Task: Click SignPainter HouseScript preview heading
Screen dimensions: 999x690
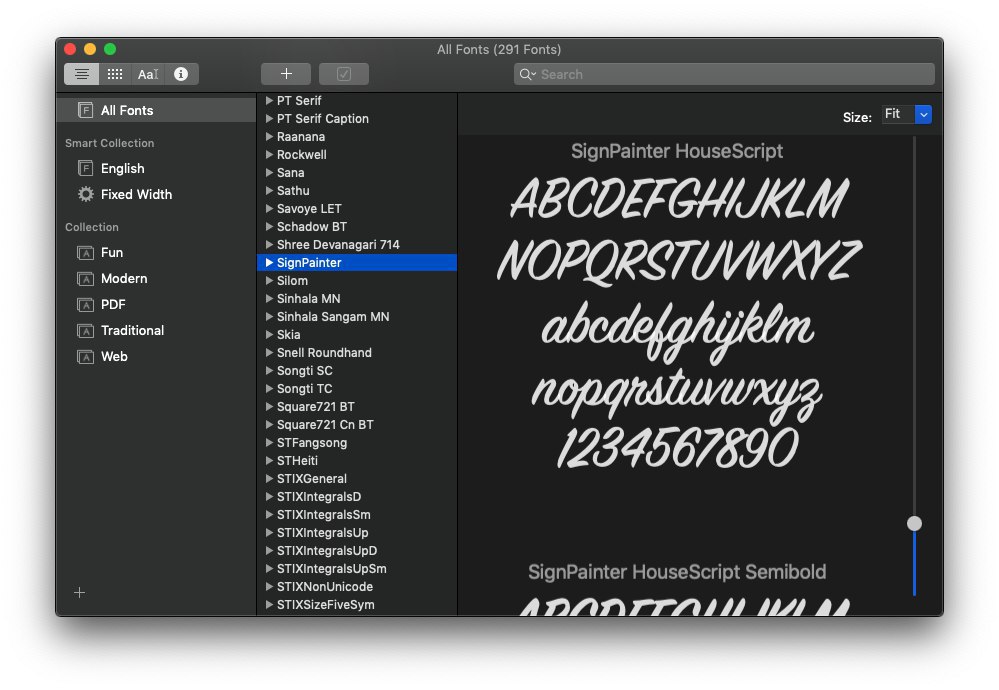Action: [677, 152]
